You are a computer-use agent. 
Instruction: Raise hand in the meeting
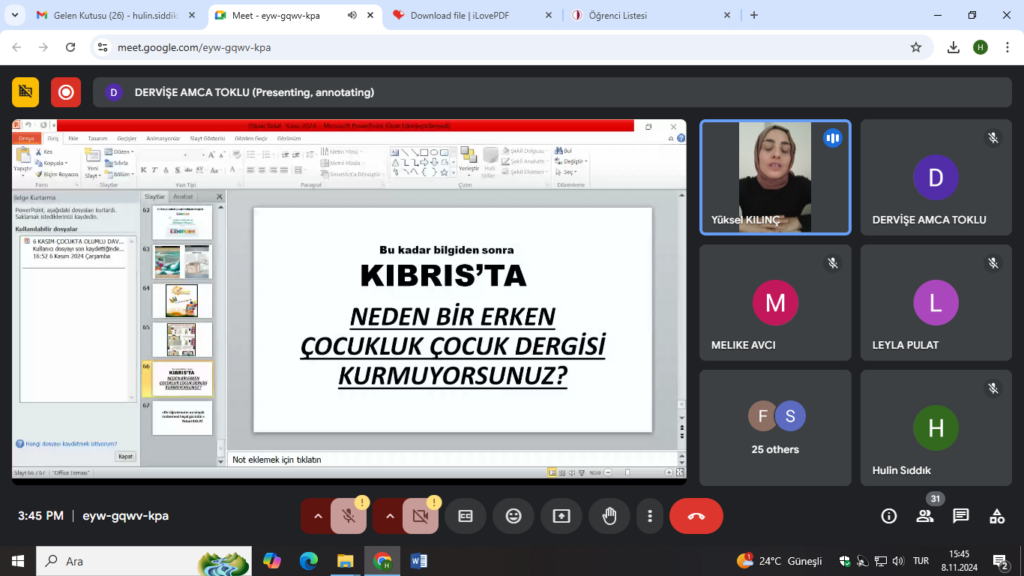pyautogui.click(x=609, y=516)
